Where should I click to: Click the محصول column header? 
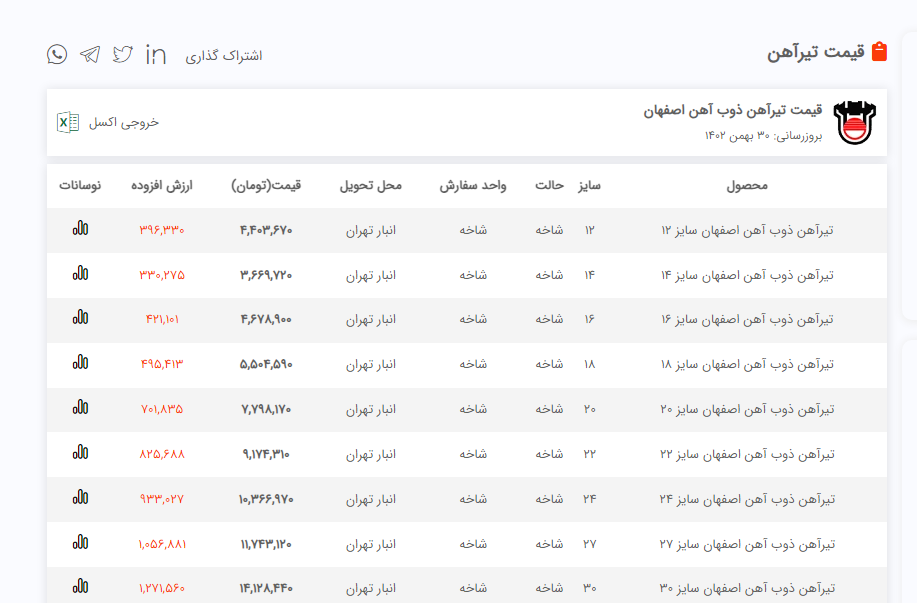coord(746,186)
